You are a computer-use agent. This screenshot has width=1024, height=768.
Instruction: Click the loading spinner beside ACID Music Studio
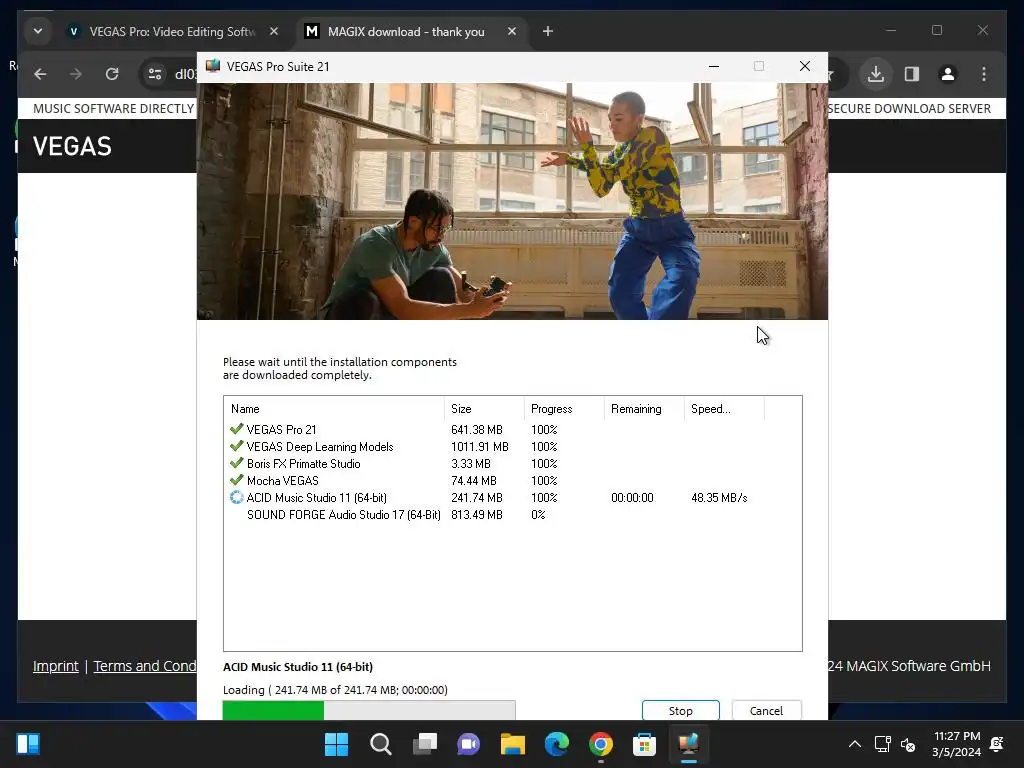coord(236,498)
